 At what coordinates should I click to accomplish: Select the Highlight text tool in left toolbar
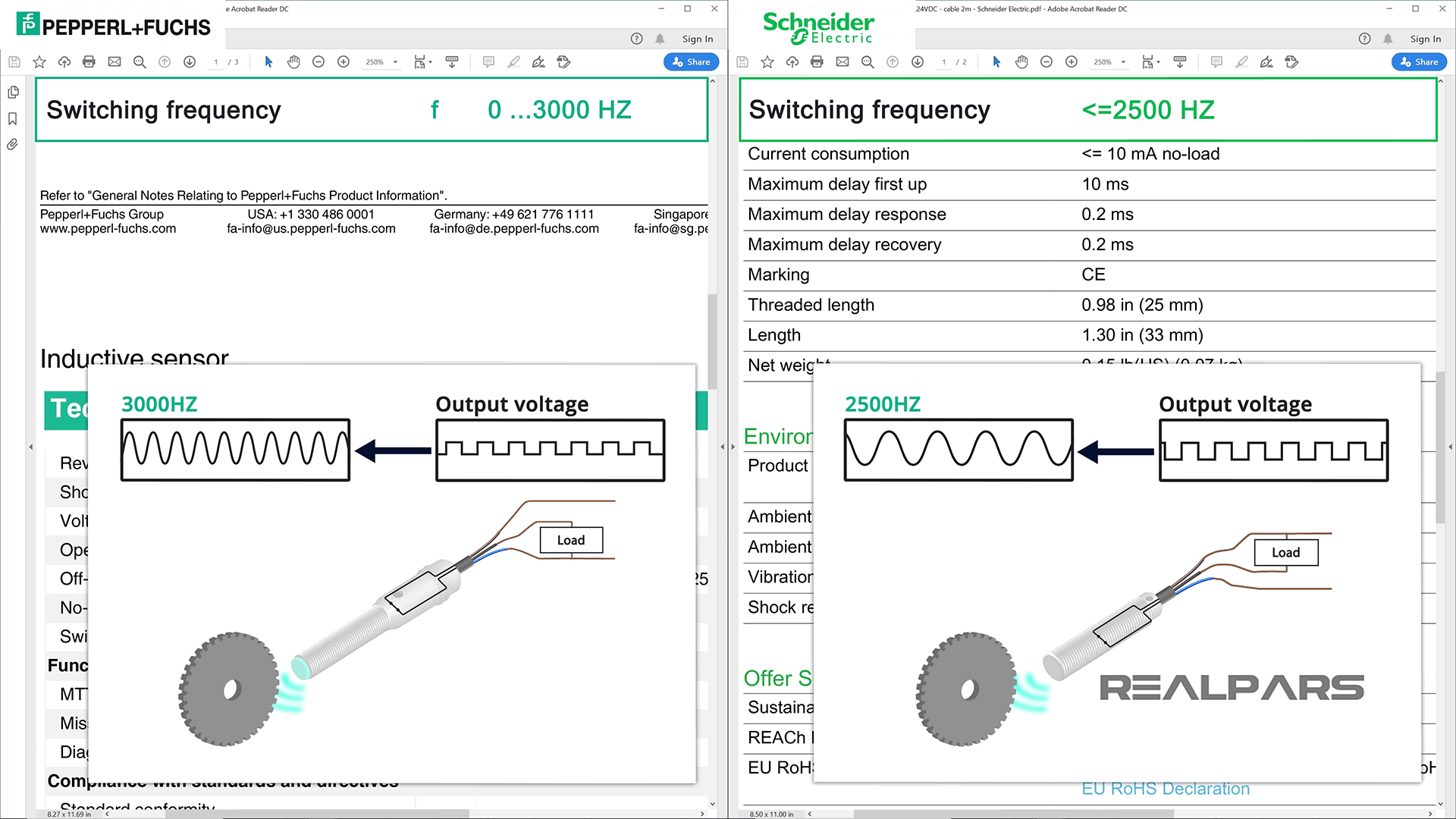[514, 61]
